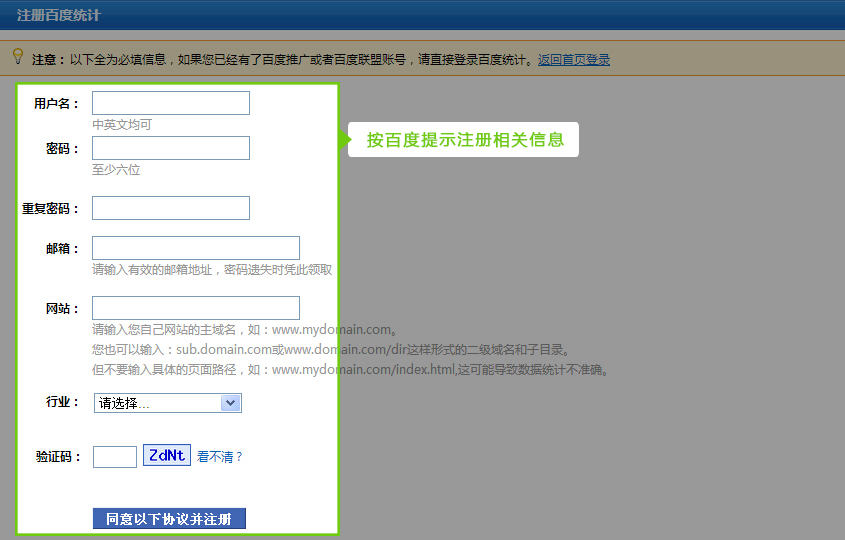Click the 重复密码 field label
The height and width of the screenshot is (540, 845).
coord(50,209)
